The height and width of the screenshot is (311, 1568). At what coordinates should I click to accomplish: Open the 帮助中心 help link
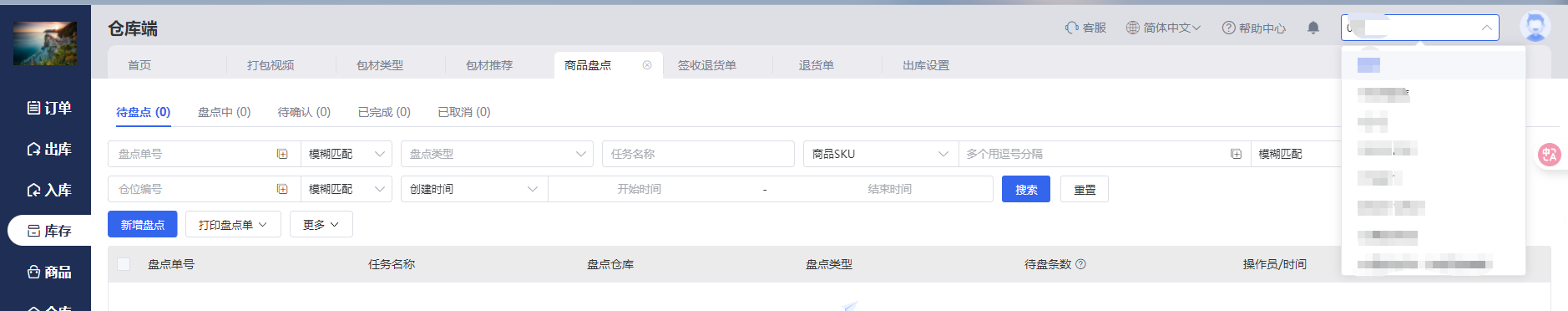(x=1253, y=28)
